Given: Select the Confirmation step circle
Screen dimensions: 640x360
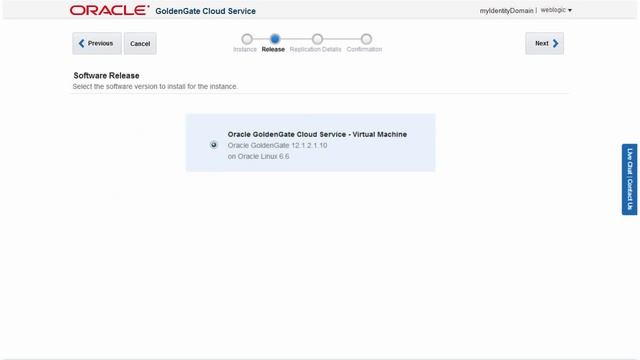Looking at the screenshot, I should coord(366,39).
